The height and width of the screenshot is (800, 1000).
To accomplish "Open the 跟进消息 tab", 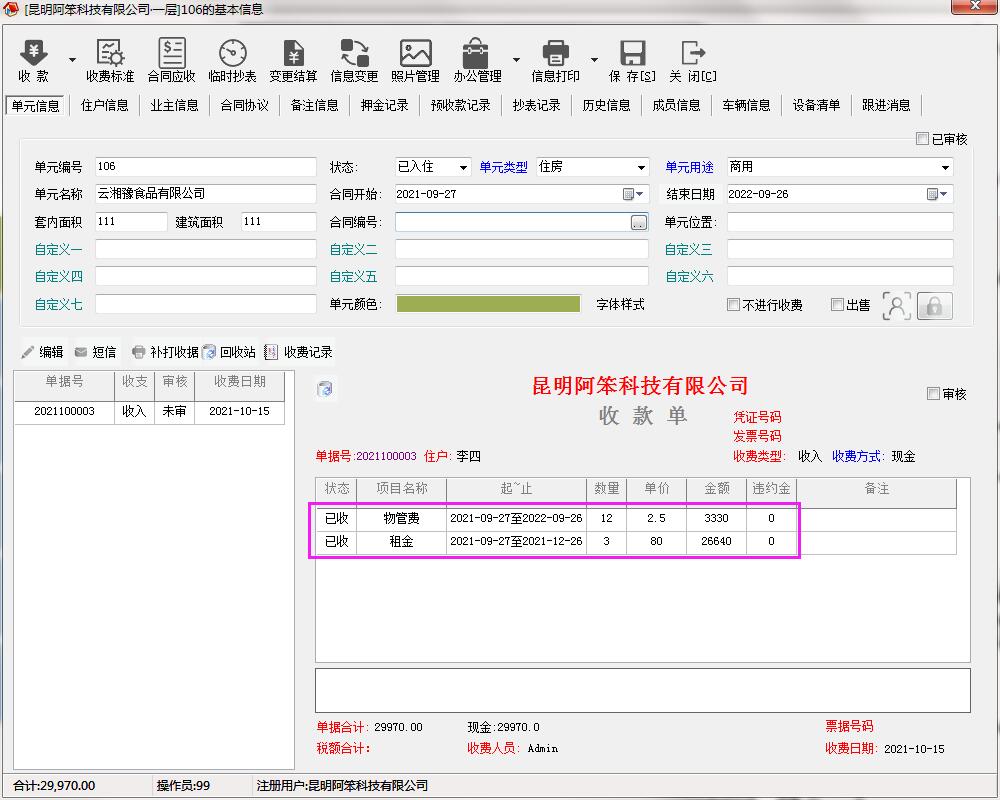I will pos(886,105).
